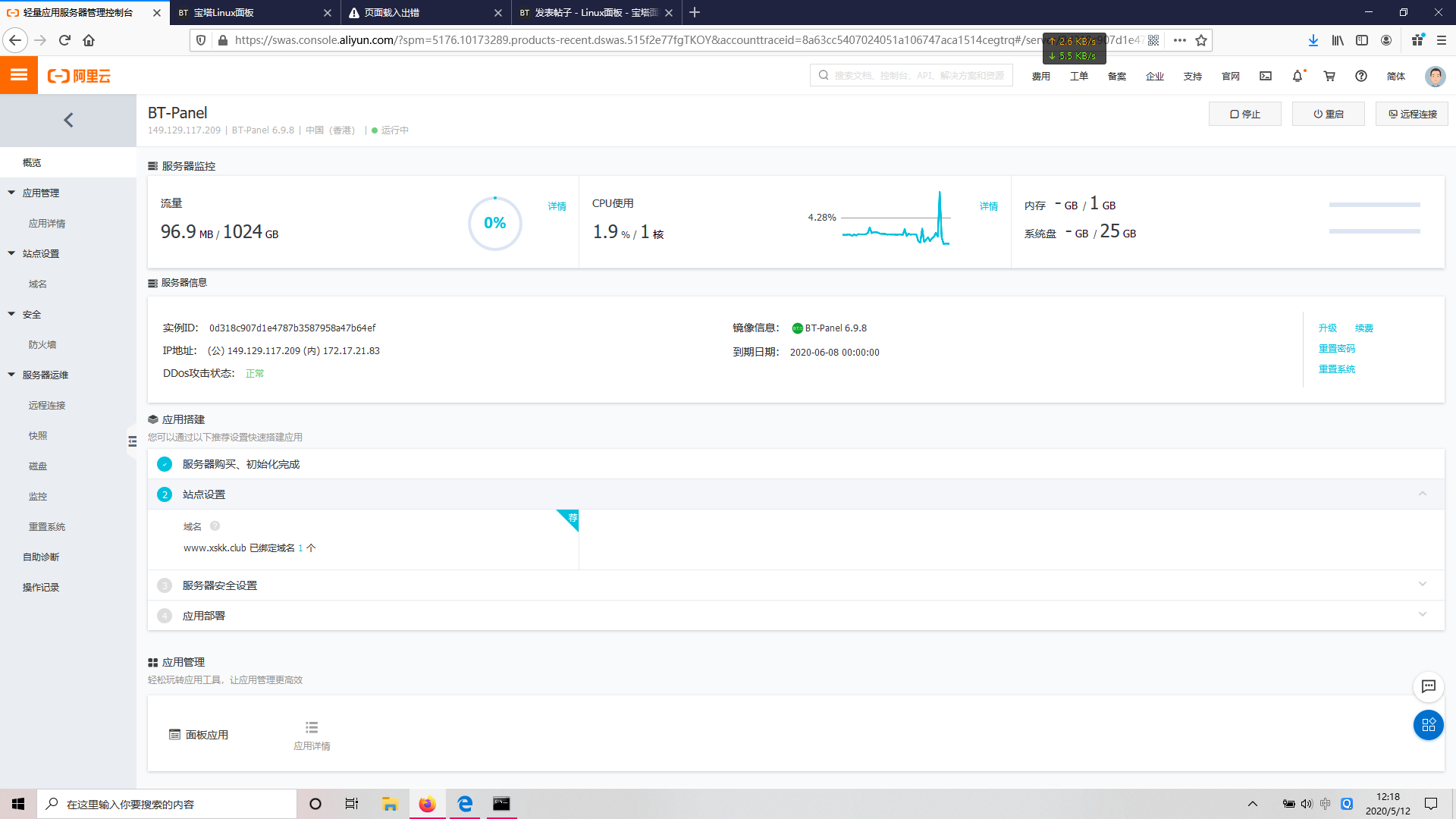Open the 工单 top menu
Screen dimensions: 1456x819
point(1079,77)
